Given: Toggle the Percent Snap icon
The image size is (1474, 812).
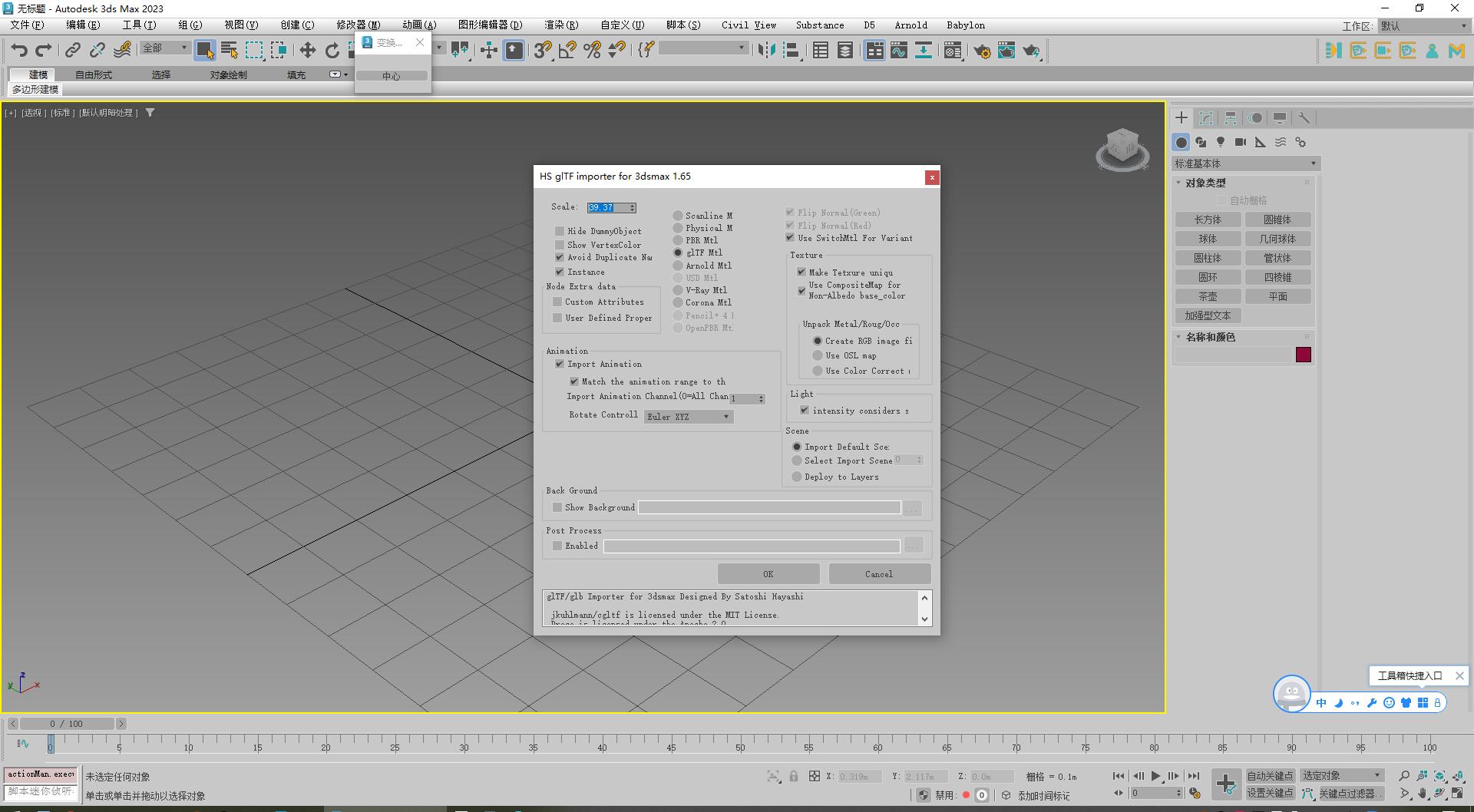Looking at the screenshot, I should click(x=592, y=51).
